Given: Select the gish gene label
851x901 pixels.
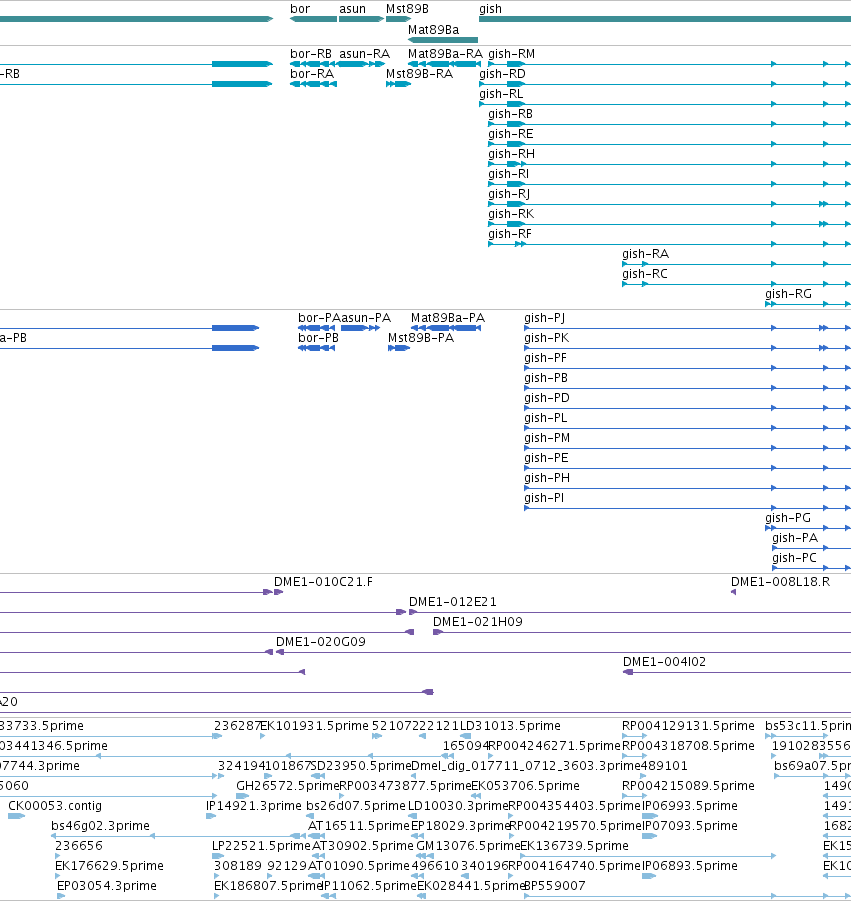Looking at the screenshot, I should (x=490, y=9).
